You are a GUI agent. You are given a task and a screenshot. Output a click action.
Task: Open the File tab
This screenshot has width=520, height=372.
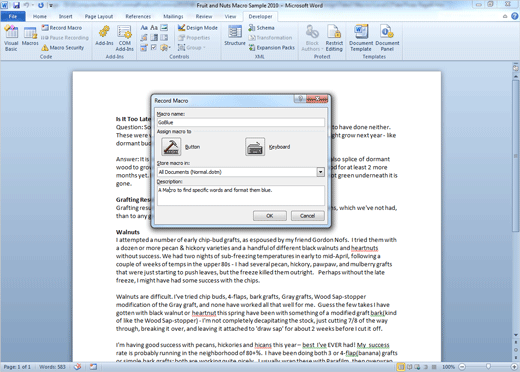coord(13,16)
